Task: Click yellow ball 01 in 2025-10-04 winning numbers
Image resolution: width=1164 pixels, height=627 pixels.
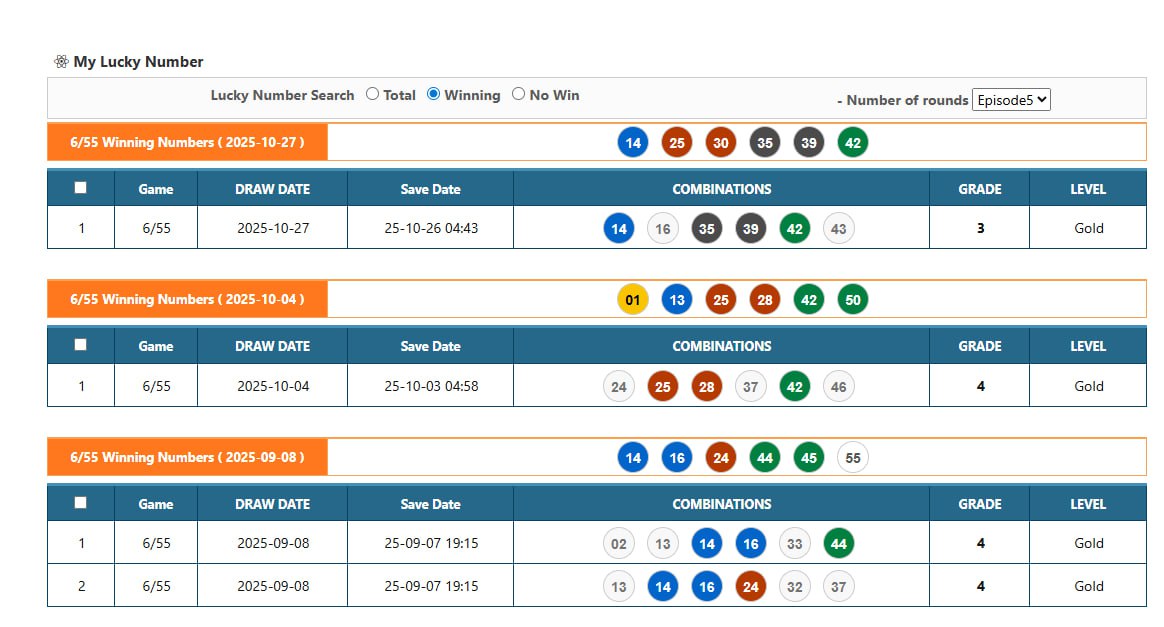Action: (x=633, y=300)
